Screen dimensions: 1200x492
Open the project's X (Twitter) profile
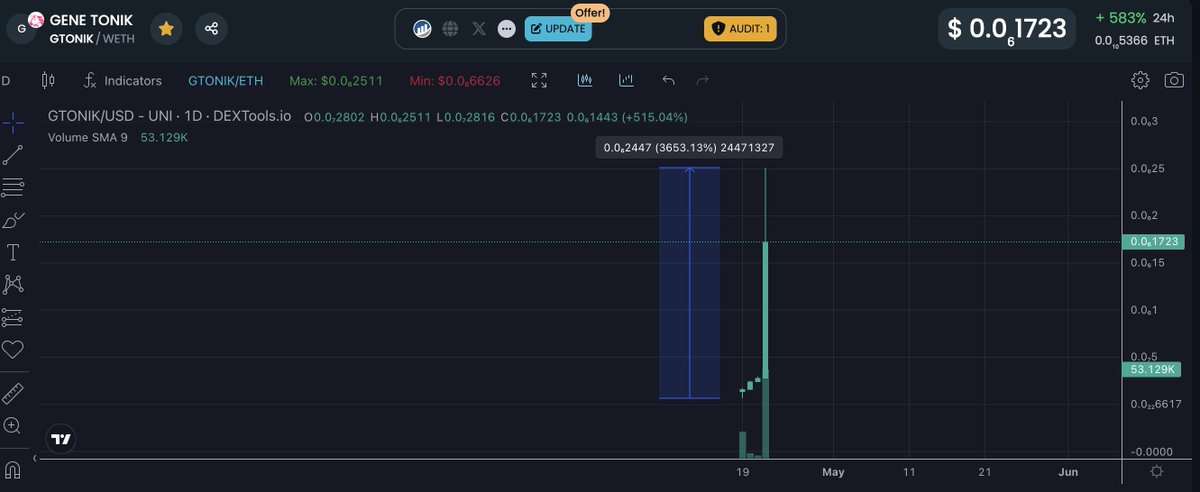pos(479,29)
